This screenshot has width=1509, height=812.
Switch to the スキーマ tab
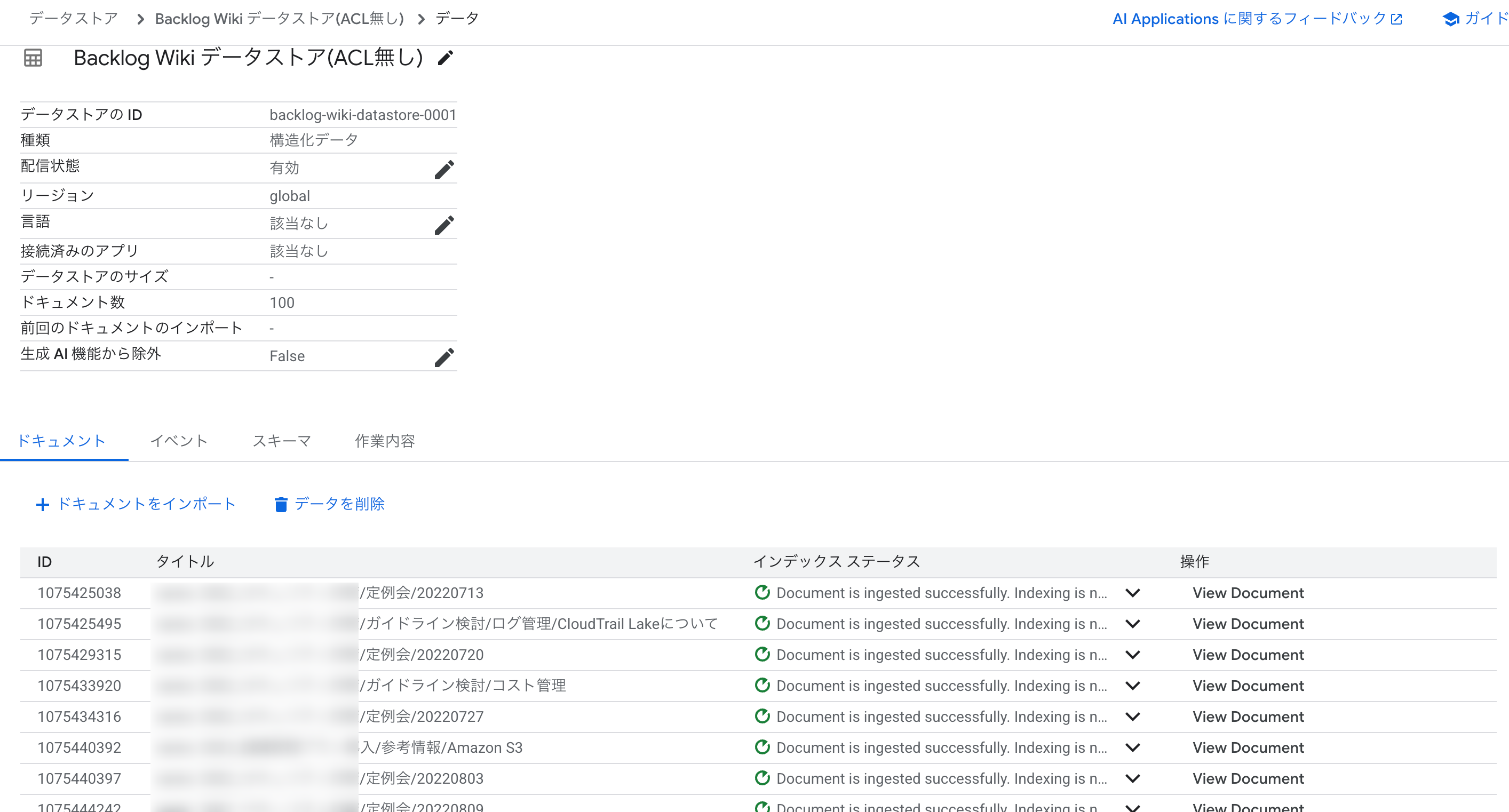pyautogui.click(x=281, y=441)
